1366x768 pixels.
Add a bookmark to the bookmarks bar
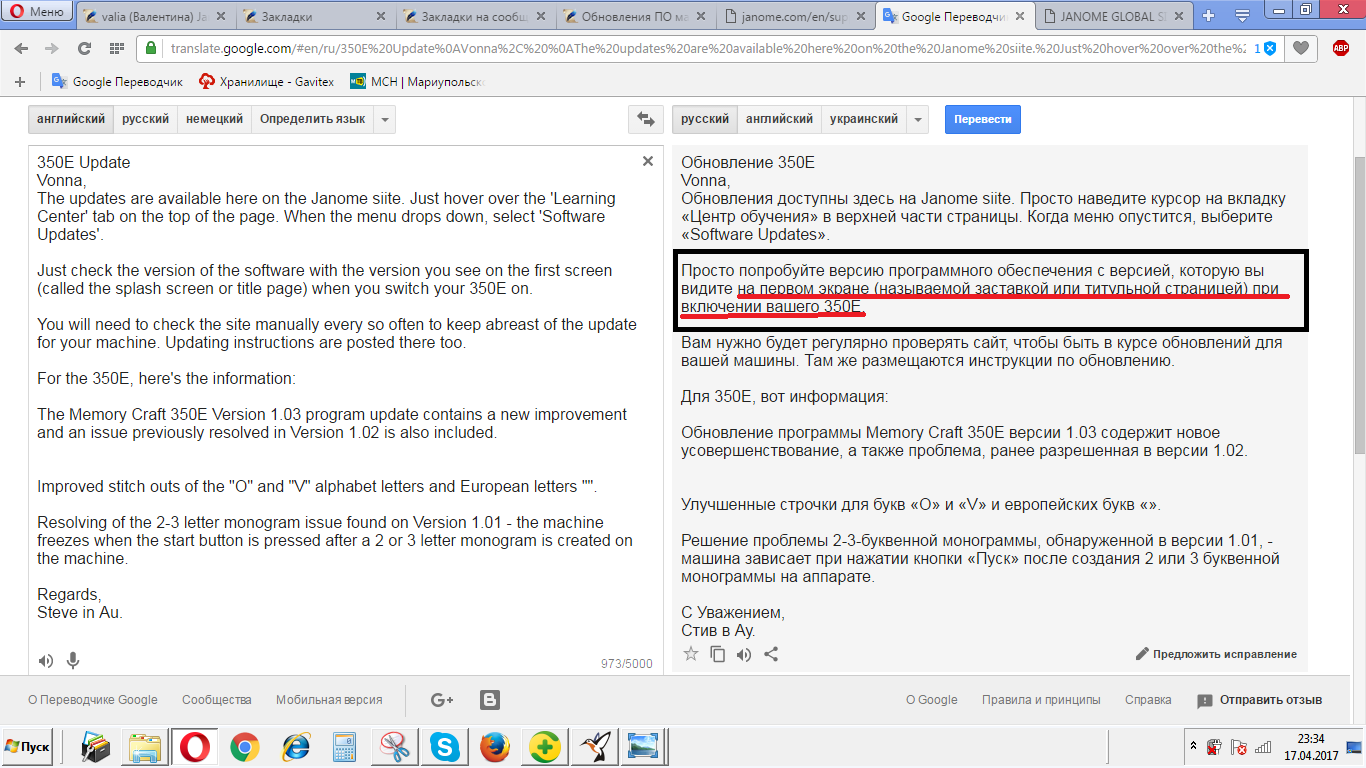coord(22,82)
